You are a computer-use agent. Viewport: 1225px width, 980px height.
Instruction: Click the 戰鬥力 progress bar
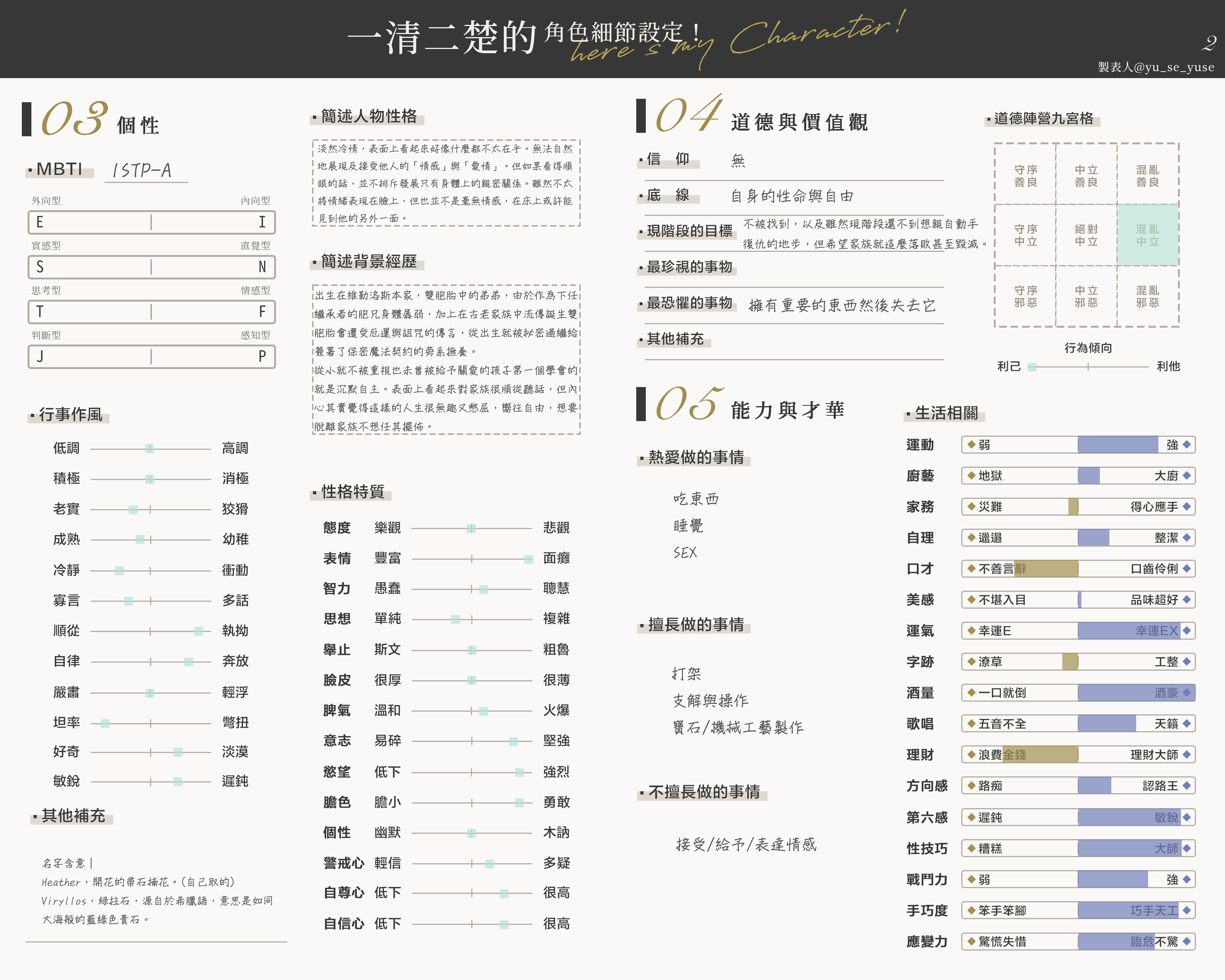click(x=1078, y=879)
